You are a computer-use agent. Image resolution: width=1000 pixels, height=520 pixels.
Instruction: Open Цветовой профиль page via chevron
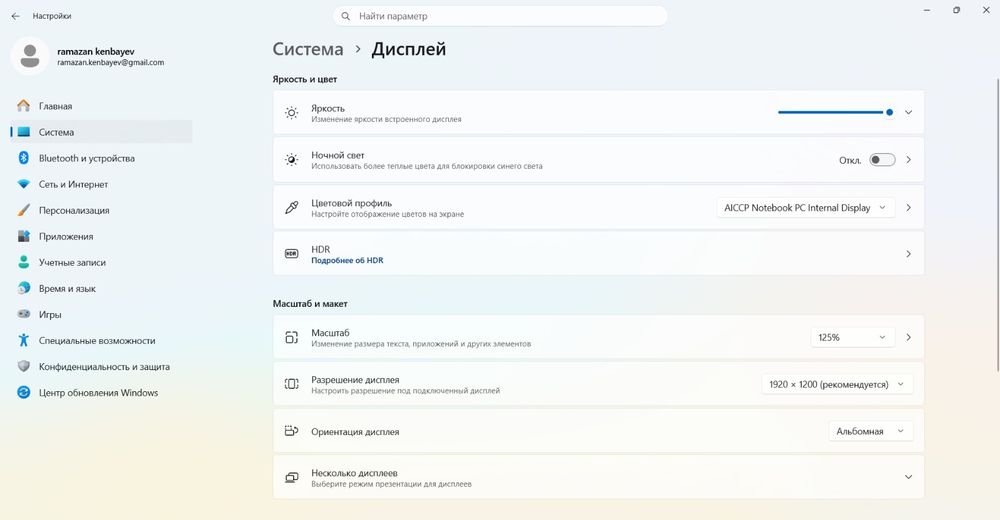click(x=908, y=207)
